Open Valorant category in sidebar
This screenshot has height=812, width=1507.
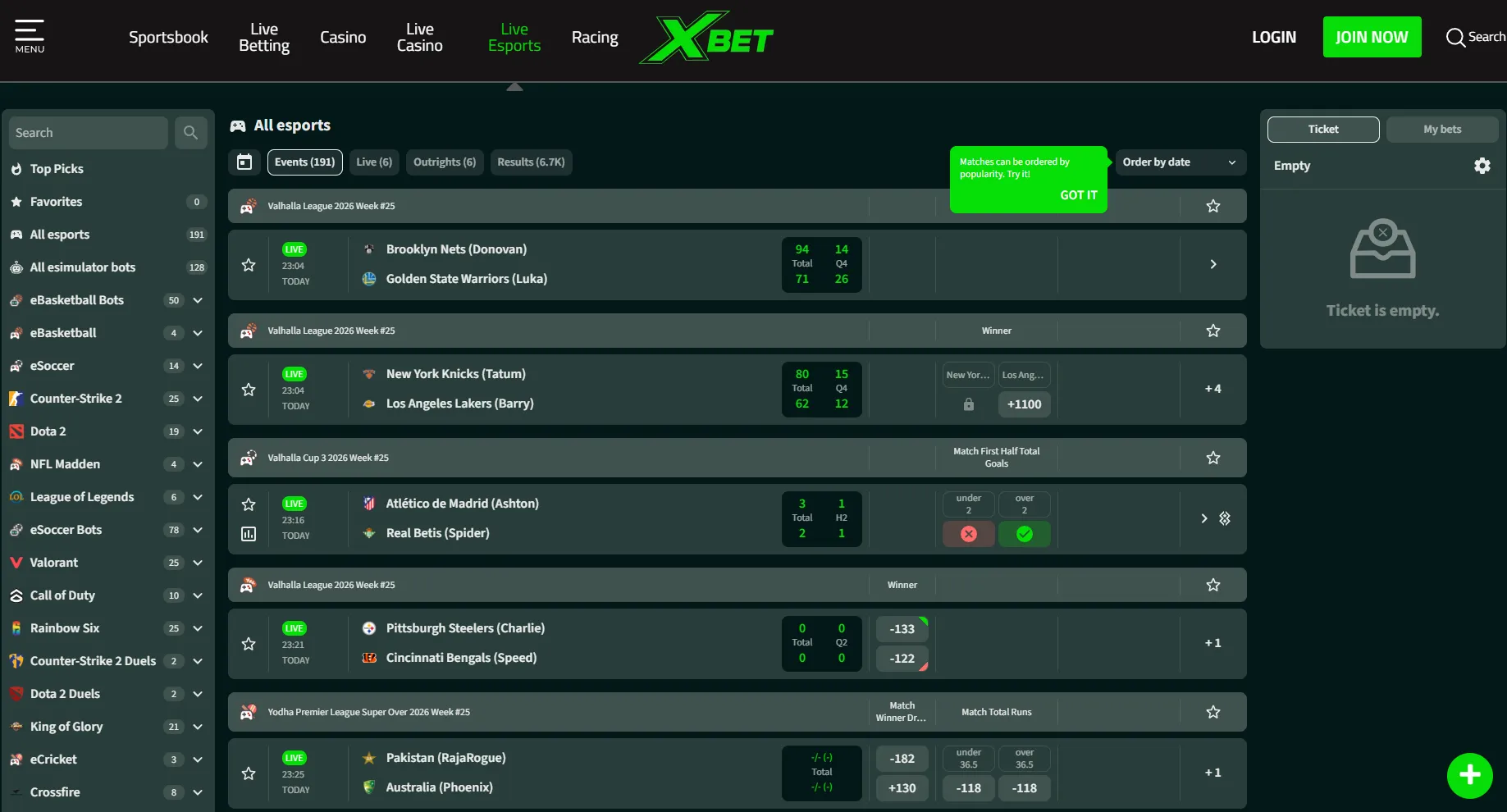(107, 563)
